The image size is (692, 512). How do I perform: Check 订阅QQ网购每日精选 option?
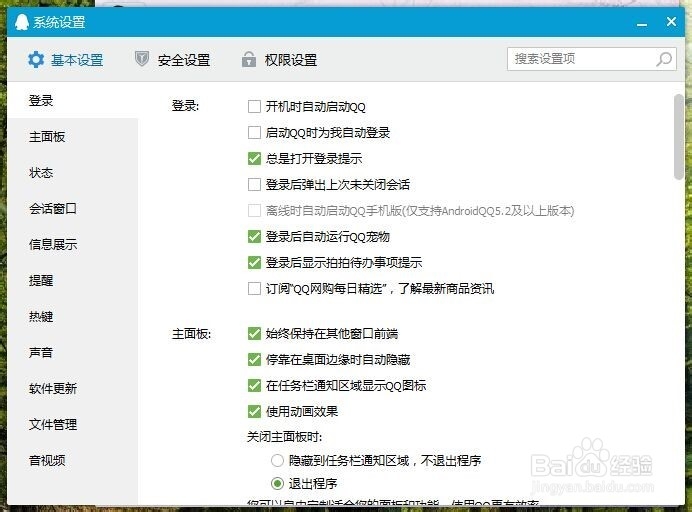(x=254, y=289)
